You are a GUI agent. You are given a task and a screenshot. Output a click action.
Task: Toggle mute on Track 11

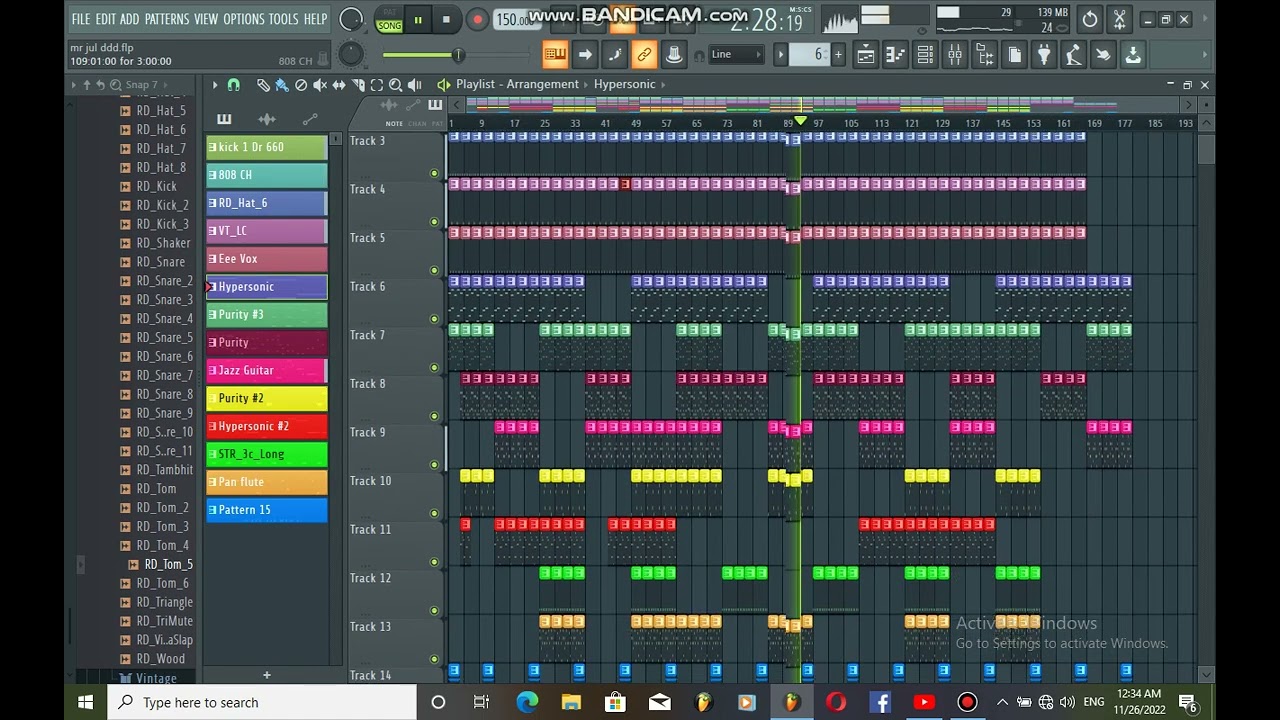pos(434,562)
